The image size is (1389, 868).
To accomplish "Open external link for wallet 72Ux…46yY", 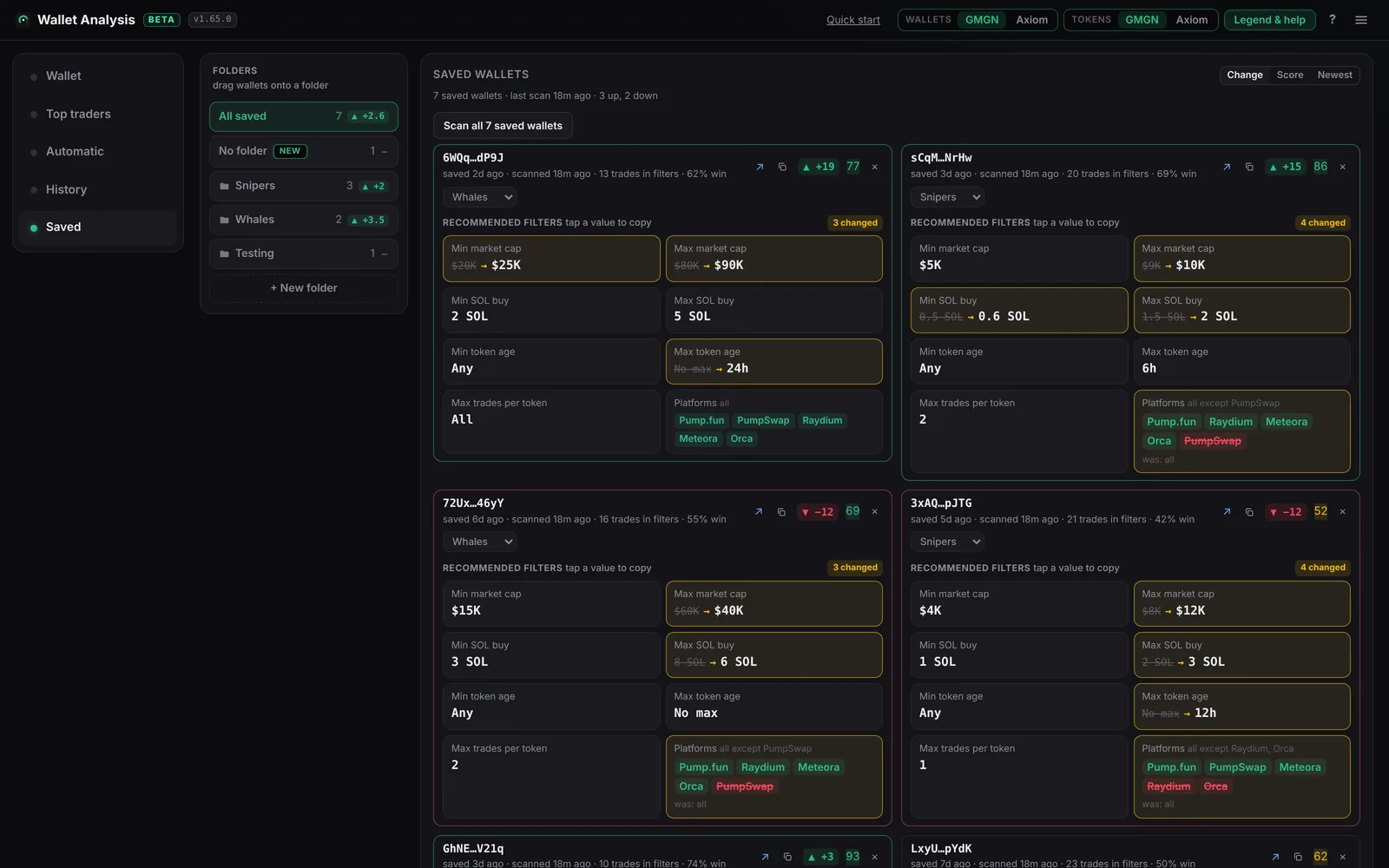I will point(759,512).
